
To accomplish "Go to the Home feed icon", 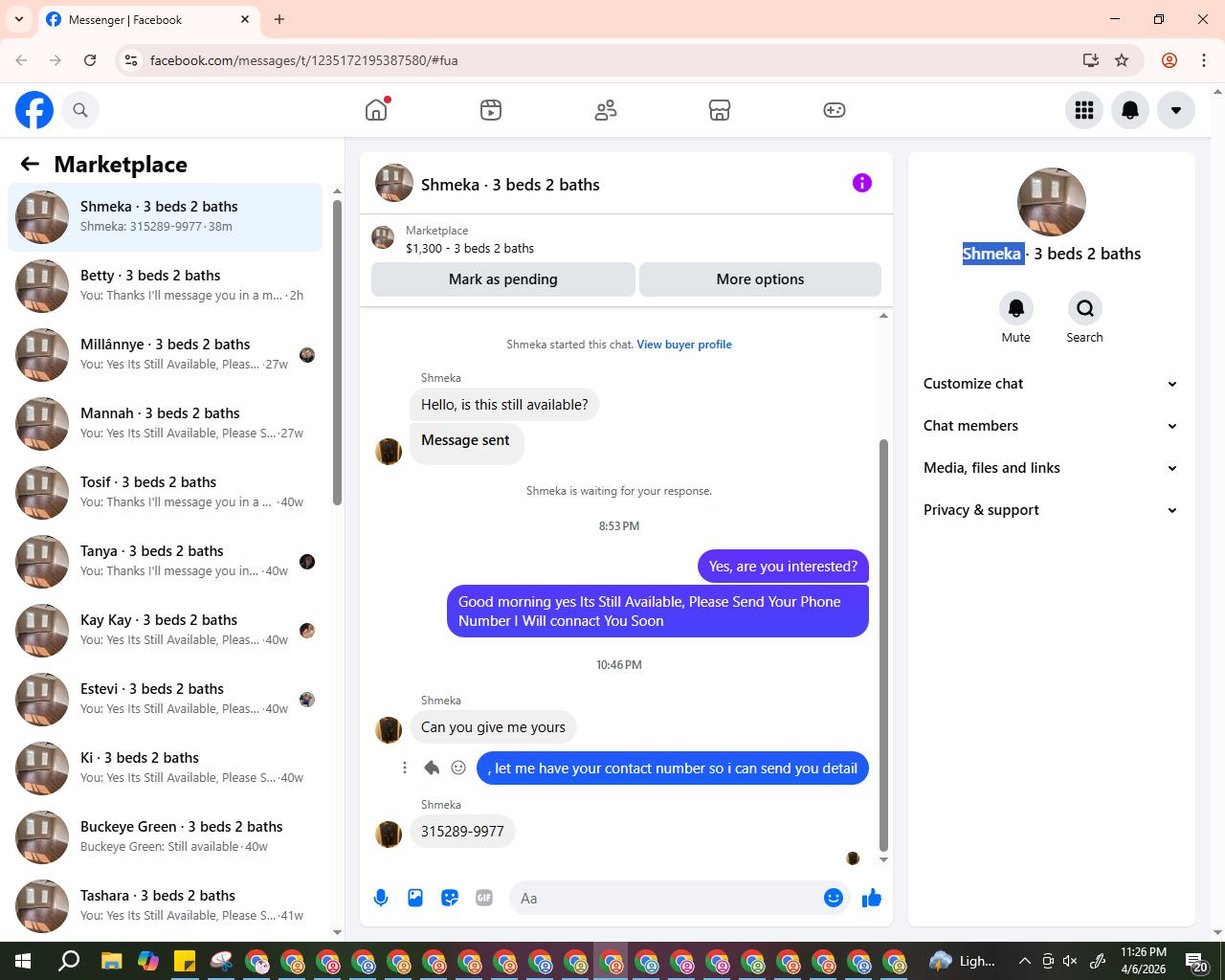I will coord(376,110).
